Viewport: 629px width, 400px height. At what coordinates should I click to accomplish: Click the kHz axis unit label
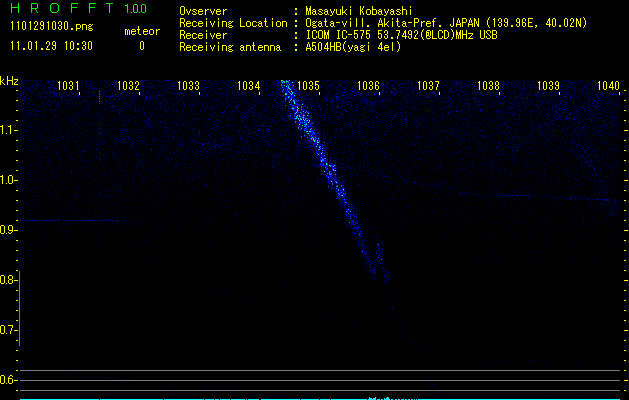tap(9, 81)
